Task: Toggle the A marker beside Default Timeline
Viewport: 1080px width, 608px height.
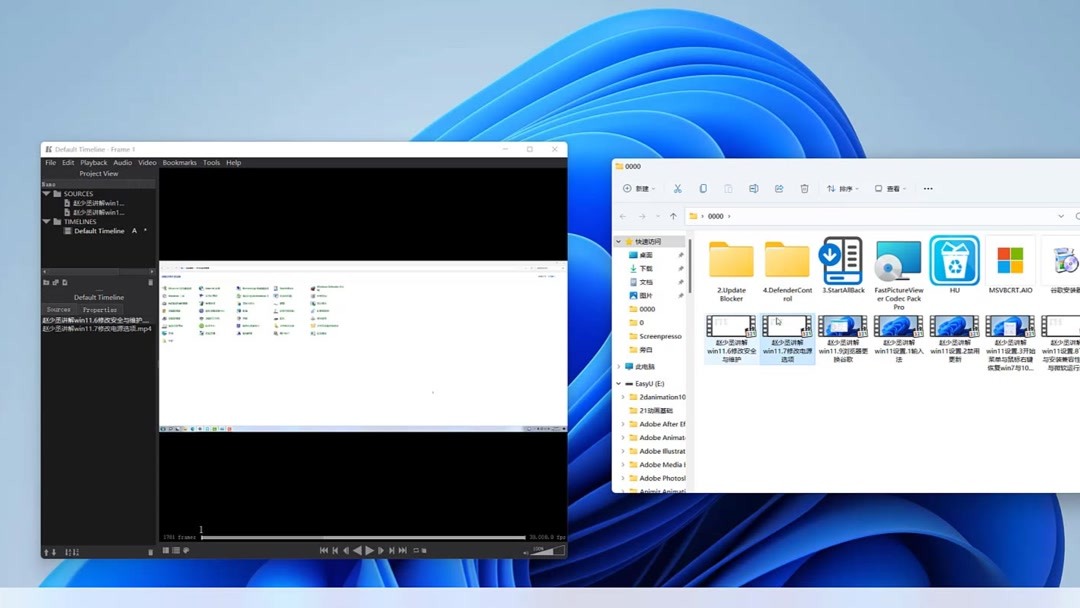Action: (134, 231)
